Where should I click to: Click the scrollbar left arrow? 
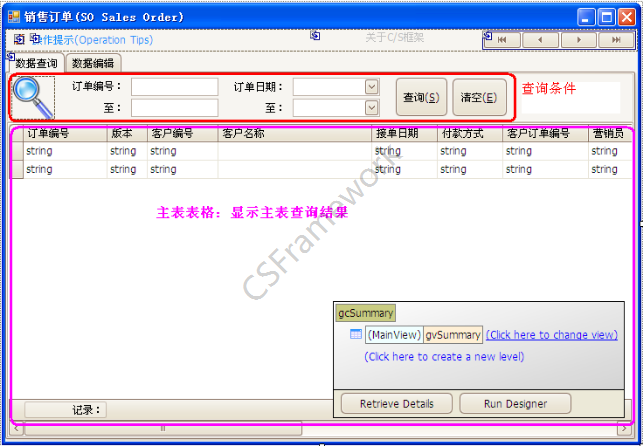pos(17,429)
